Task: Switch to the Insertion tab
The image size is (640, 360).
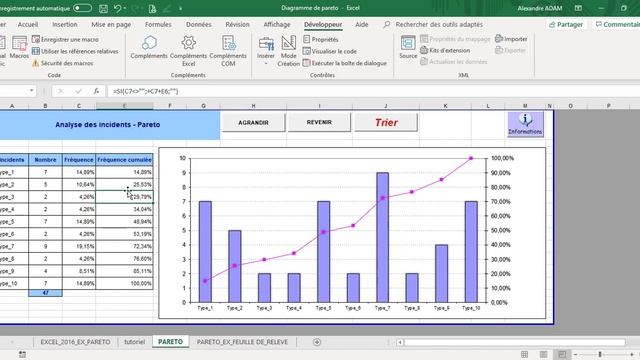Action: pyautogui.click(x=64, y=24)
